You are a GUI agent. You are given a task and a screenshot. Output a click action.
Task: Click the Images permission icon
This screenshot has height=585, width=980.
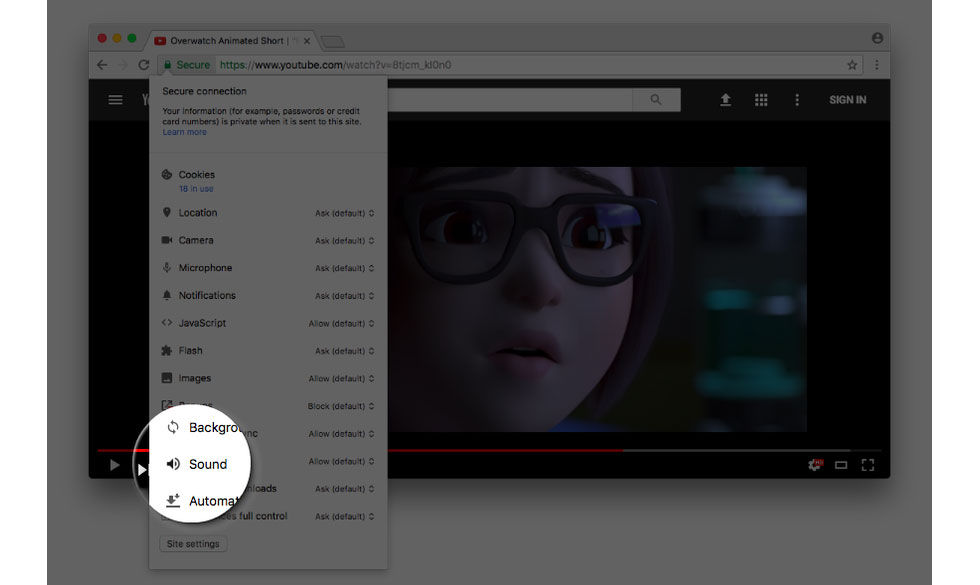tap(167, 378)
